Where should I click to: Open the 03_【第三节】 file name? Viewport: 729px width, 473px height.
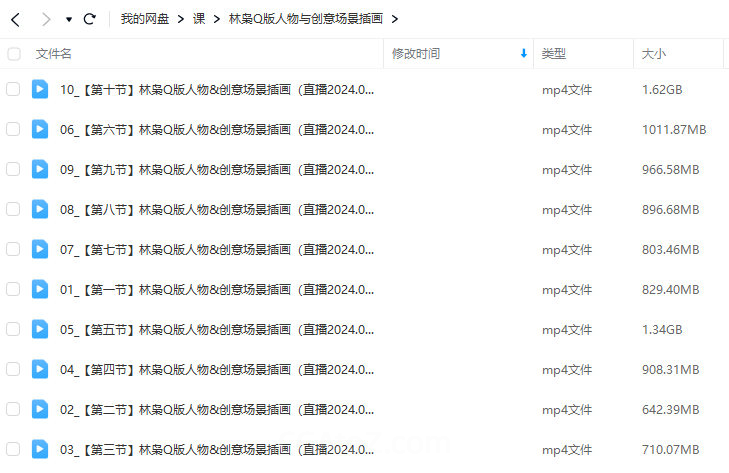coord(217,450)
